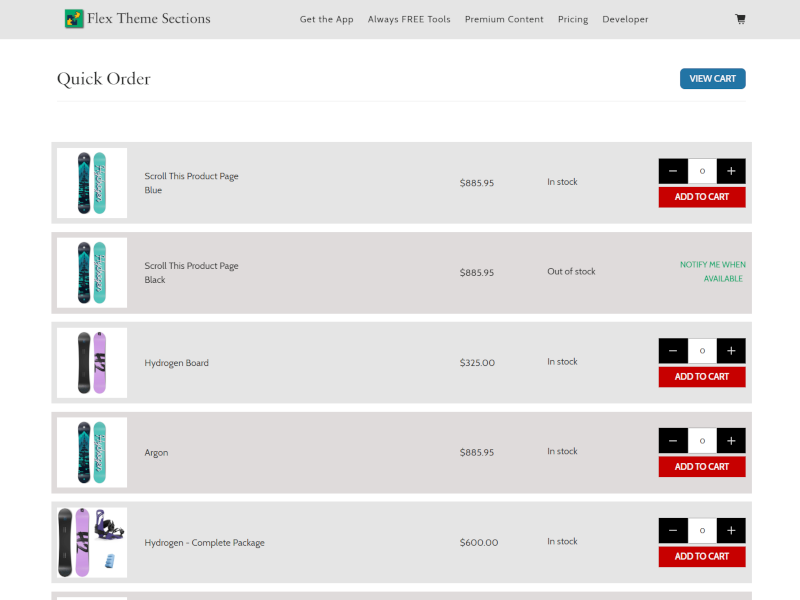Viewport: 800px width, 600px height.
Task: Decrease quantity for Scroll This Product Page Blue
Action: tap(673, 171)
